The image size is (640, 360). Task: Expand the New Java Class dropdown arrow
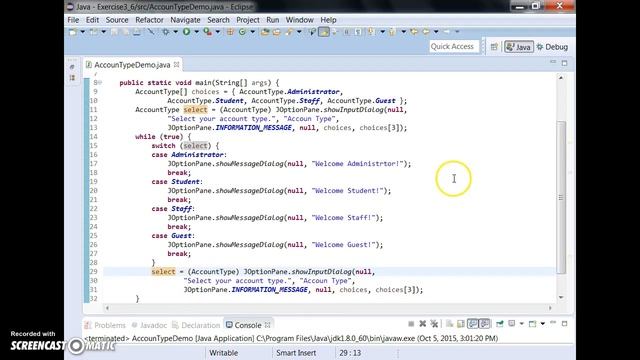click(x=252, y=32)
